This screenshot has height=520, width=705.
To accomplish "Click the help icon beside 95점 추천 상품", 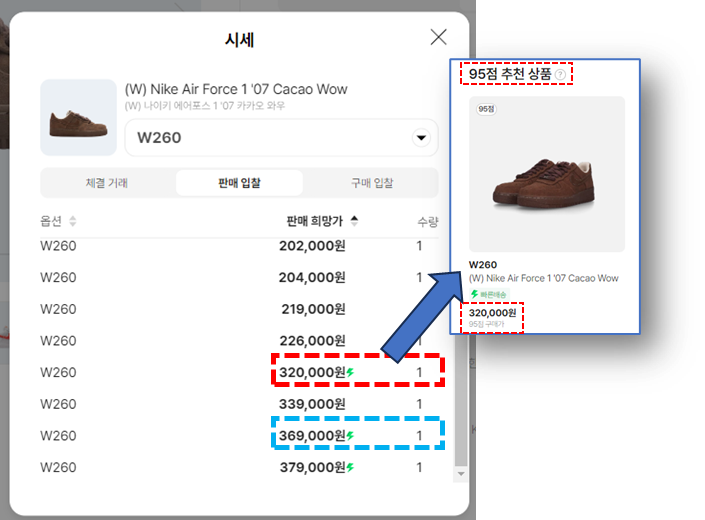I will [x=560, y=75].
